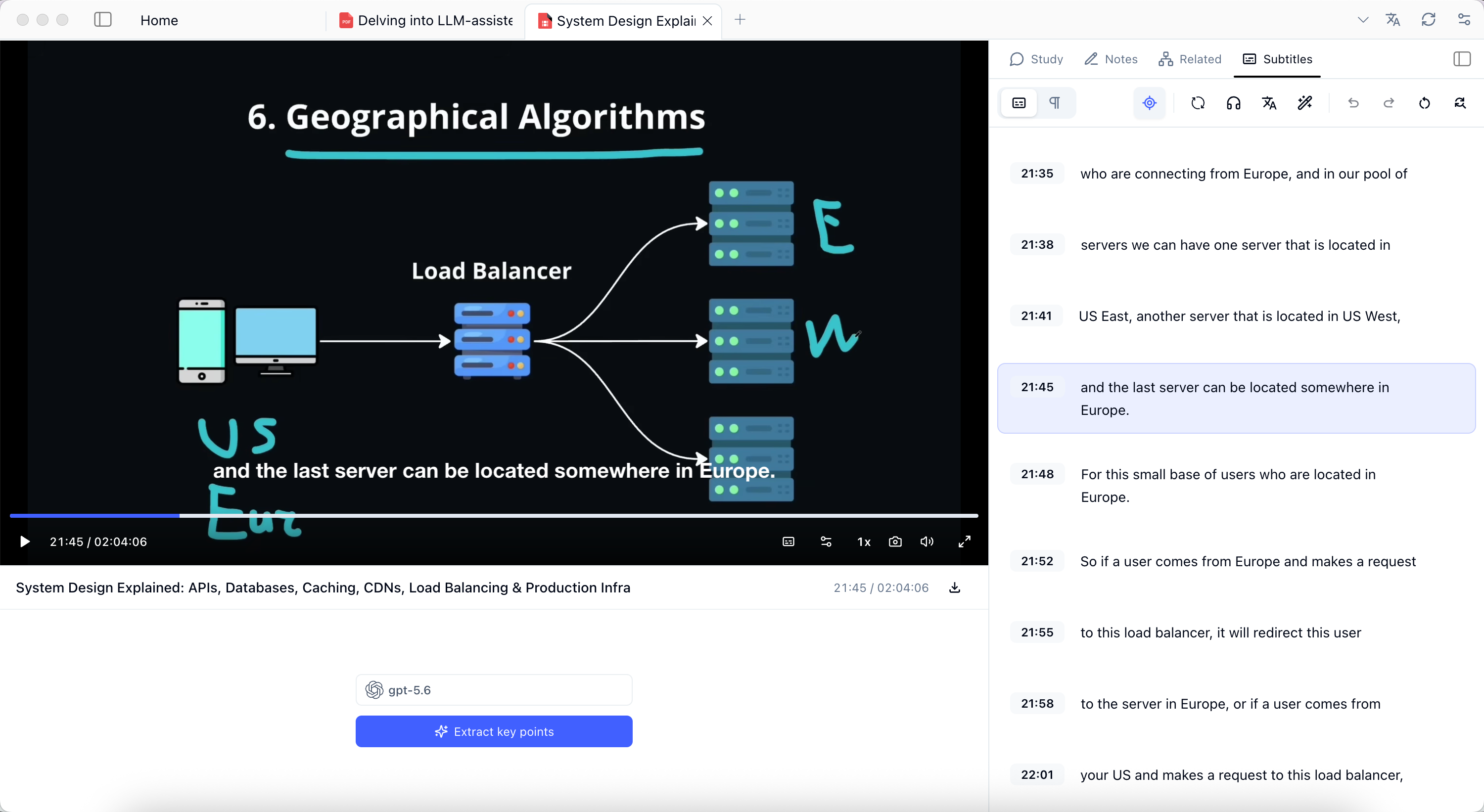Image resolution: width=1484 pixels, height=812 pixels.
Task: Enter fullscreen video mode
Action: [965, 541]
